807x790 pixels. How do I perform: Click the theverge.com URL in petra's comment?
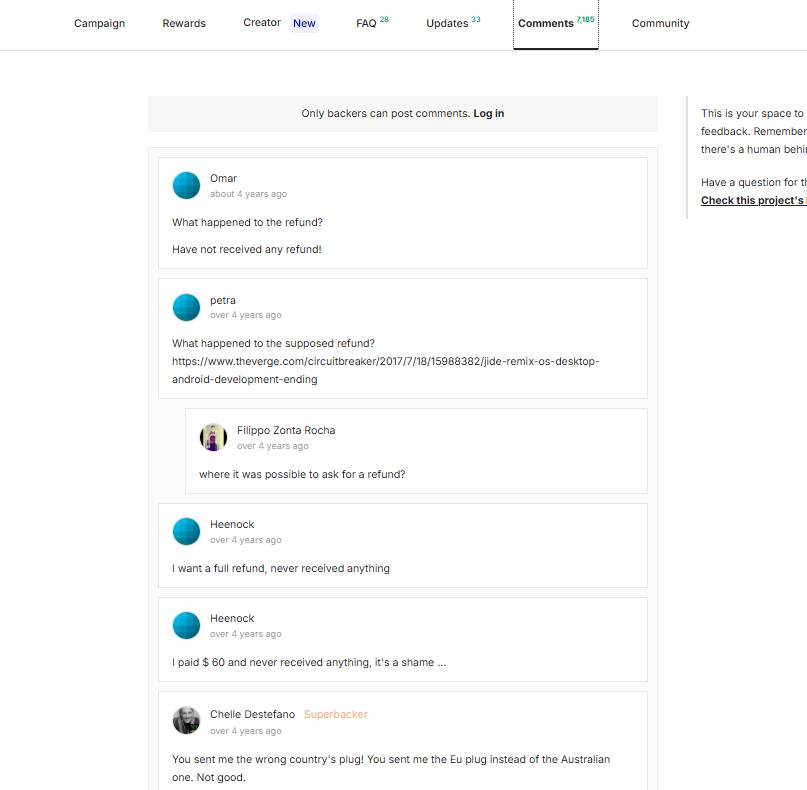coord(385,370)
